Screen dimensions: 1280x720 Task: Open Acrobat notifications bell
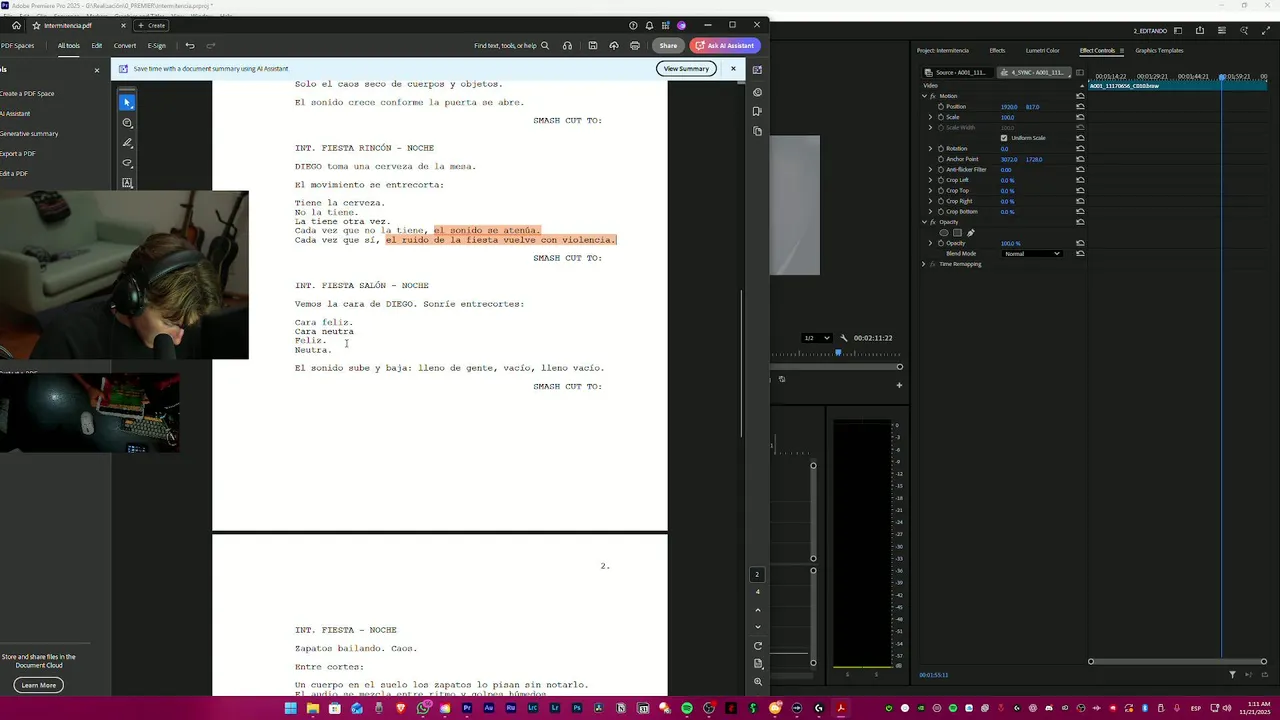coord(649,25)
